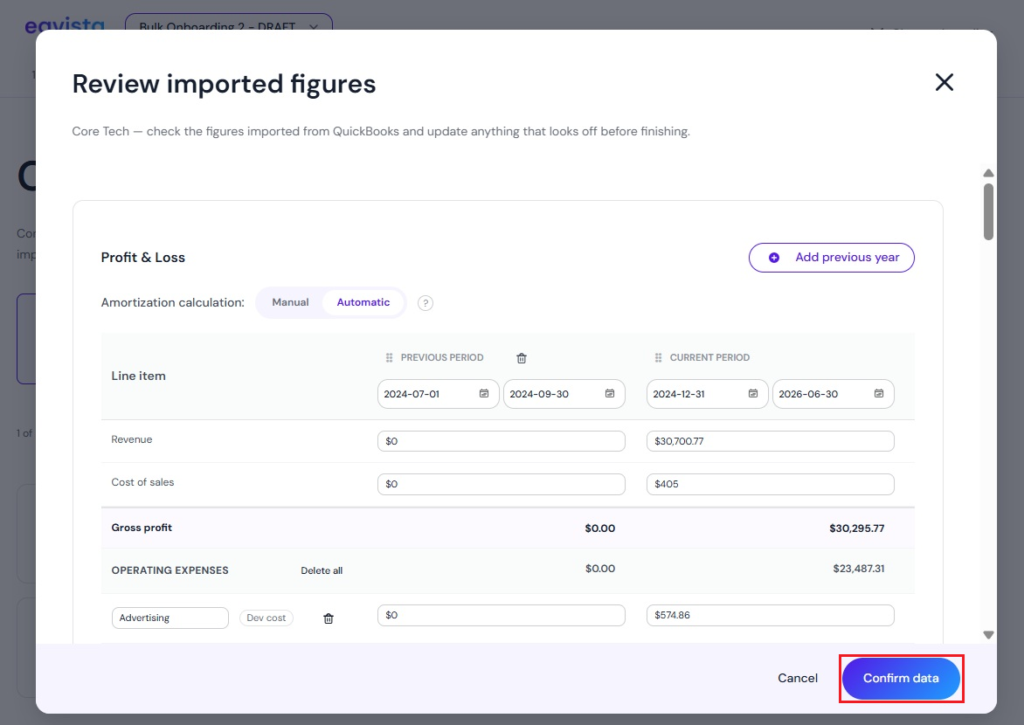1024x725 pixels.
Task: Click the OPERATING EXPENSES label
Action: [170, 570]
